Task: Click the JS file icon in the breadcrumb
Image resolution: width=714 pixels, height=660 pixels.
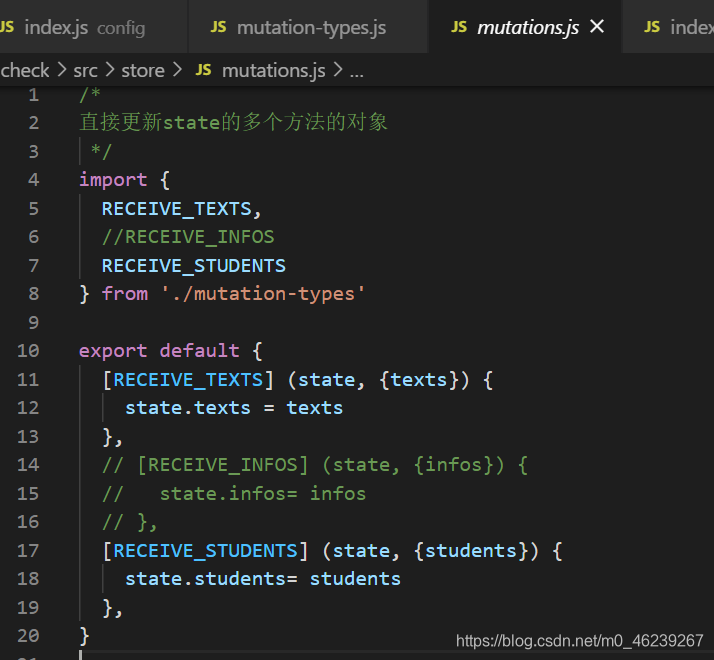Action: (x=204, y=70)
